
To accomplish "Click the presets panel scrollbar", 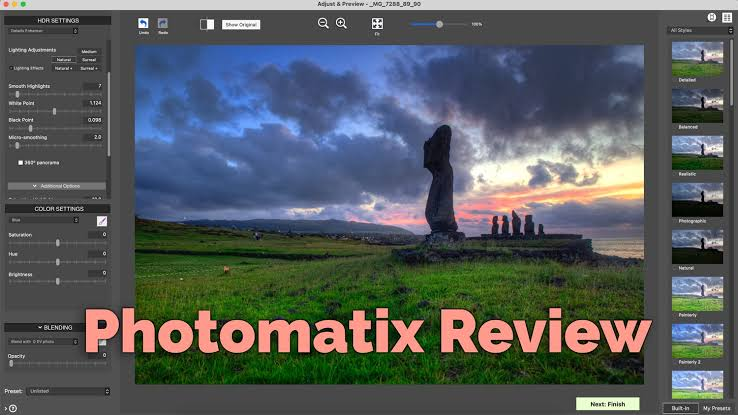I will pyautogui.click(x=731, y=73).
